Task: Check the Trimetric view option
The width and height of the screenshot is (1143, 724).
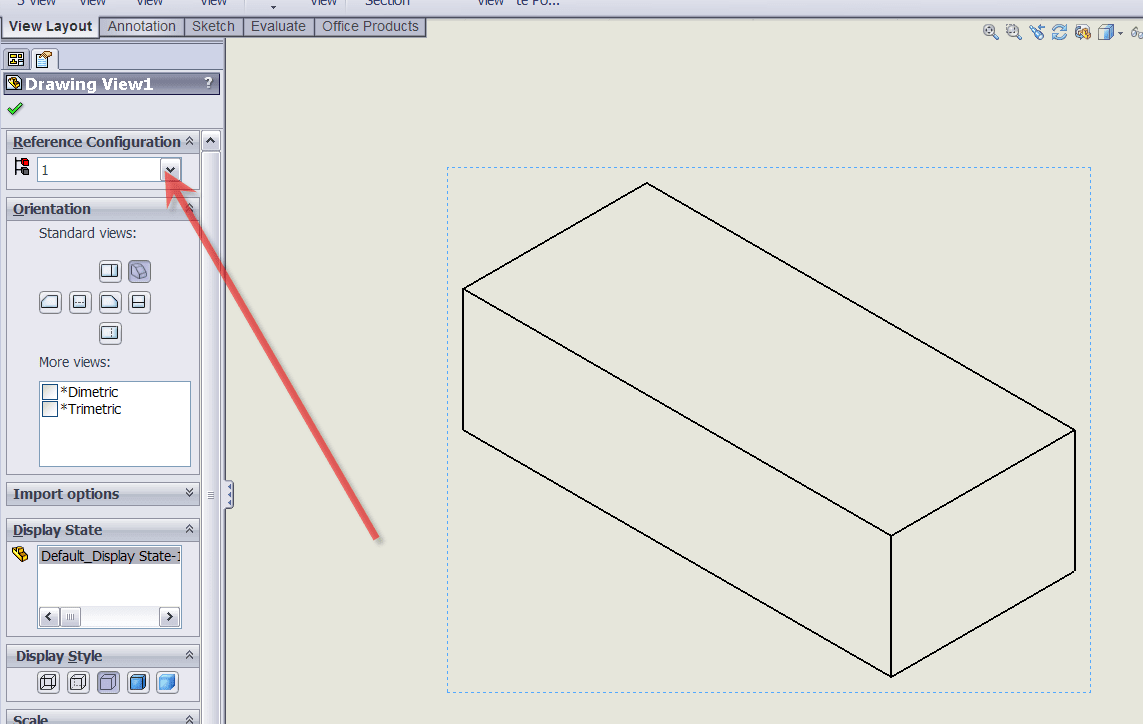Action: point(50,409)
